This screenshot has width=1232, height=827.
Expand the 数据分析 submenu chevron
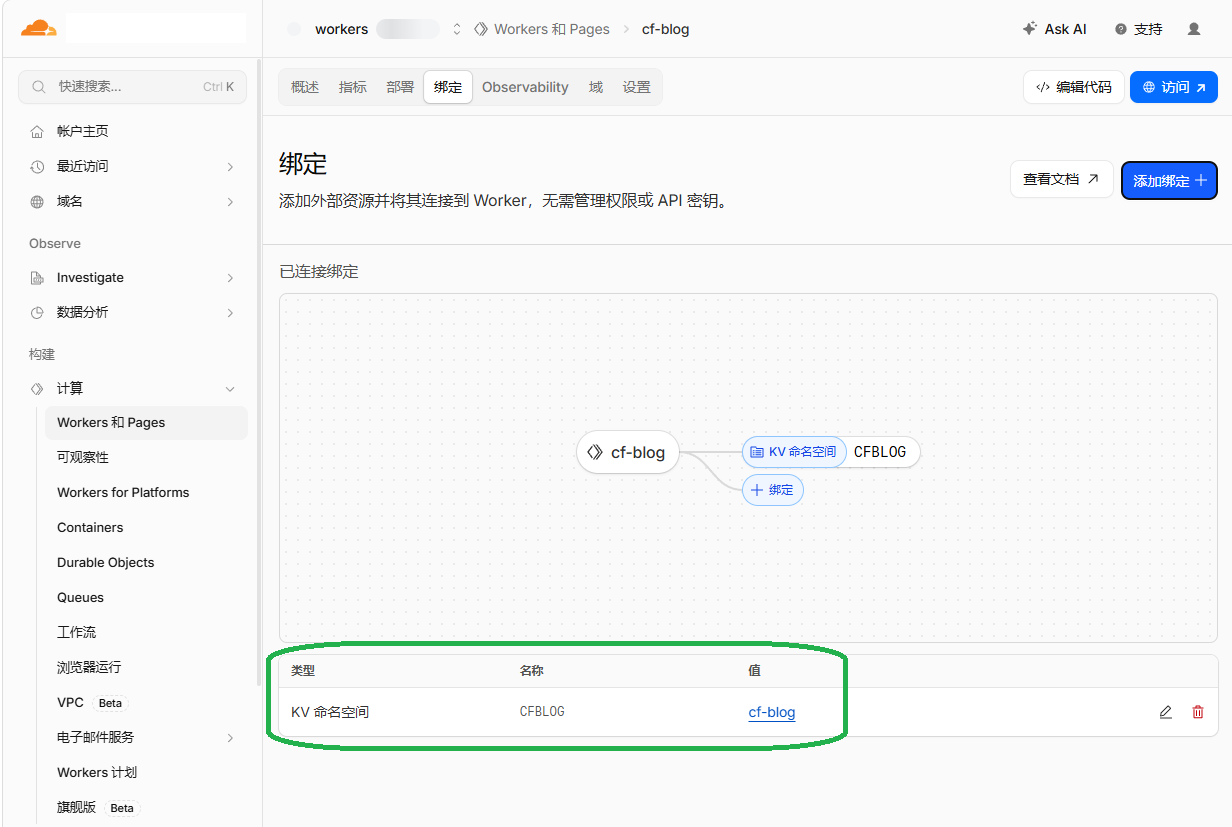tap(230, 312)
